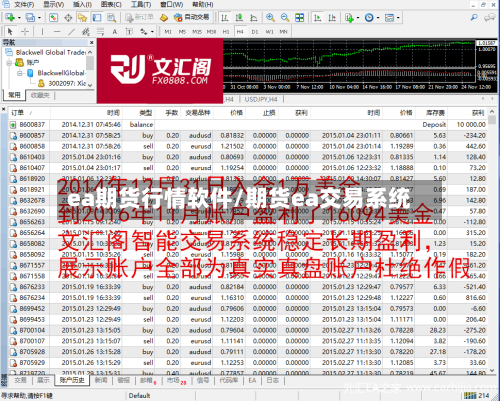Open dropdown arrow next to Indicators icon
This screenshot has width=500, height=401.
(x=358, y=18)
